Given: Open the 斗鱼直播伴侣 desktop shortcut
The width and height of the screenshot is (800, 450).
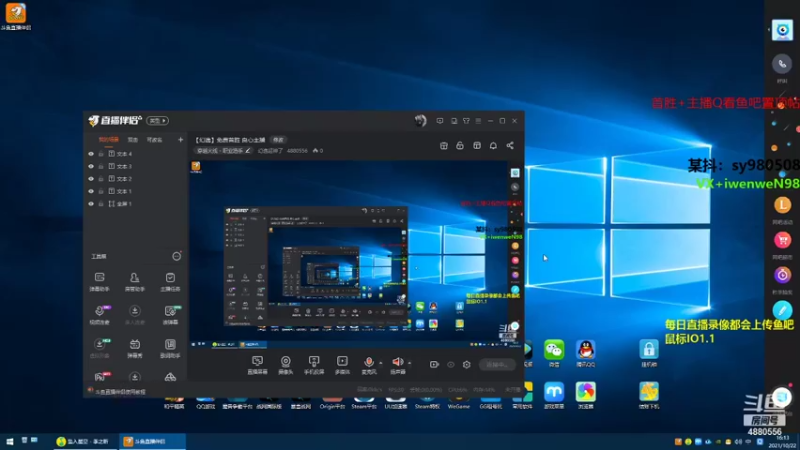Looking at the screenshot, I should pos(16,16).
